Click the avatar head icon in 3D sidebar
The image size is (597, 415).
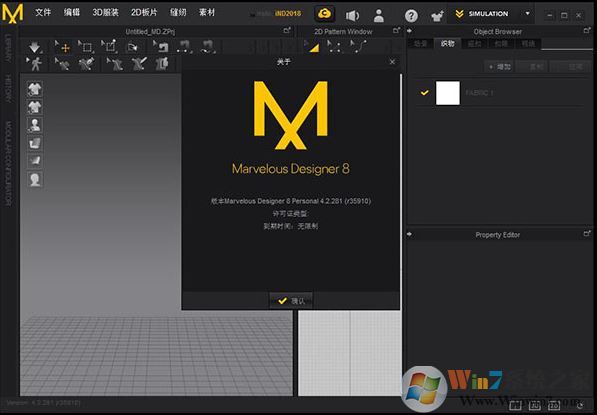(35, 179)
